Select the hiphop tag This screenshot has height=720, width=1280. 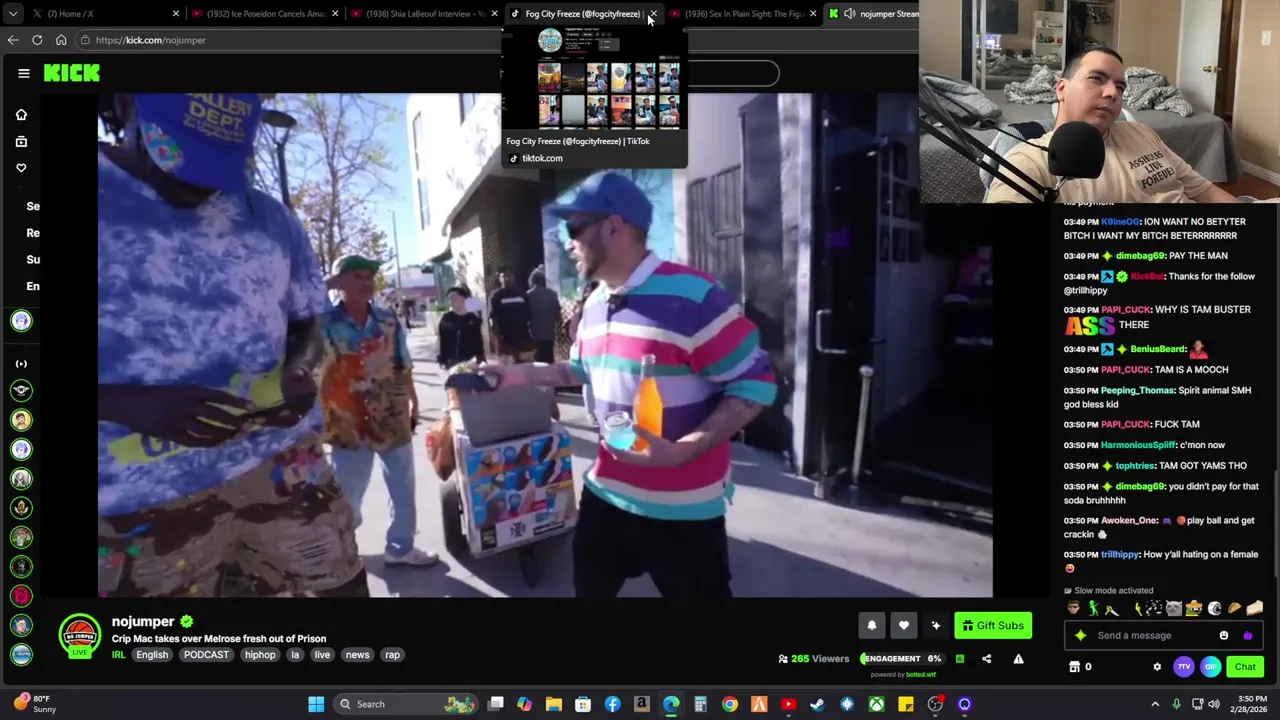[260, 655]
